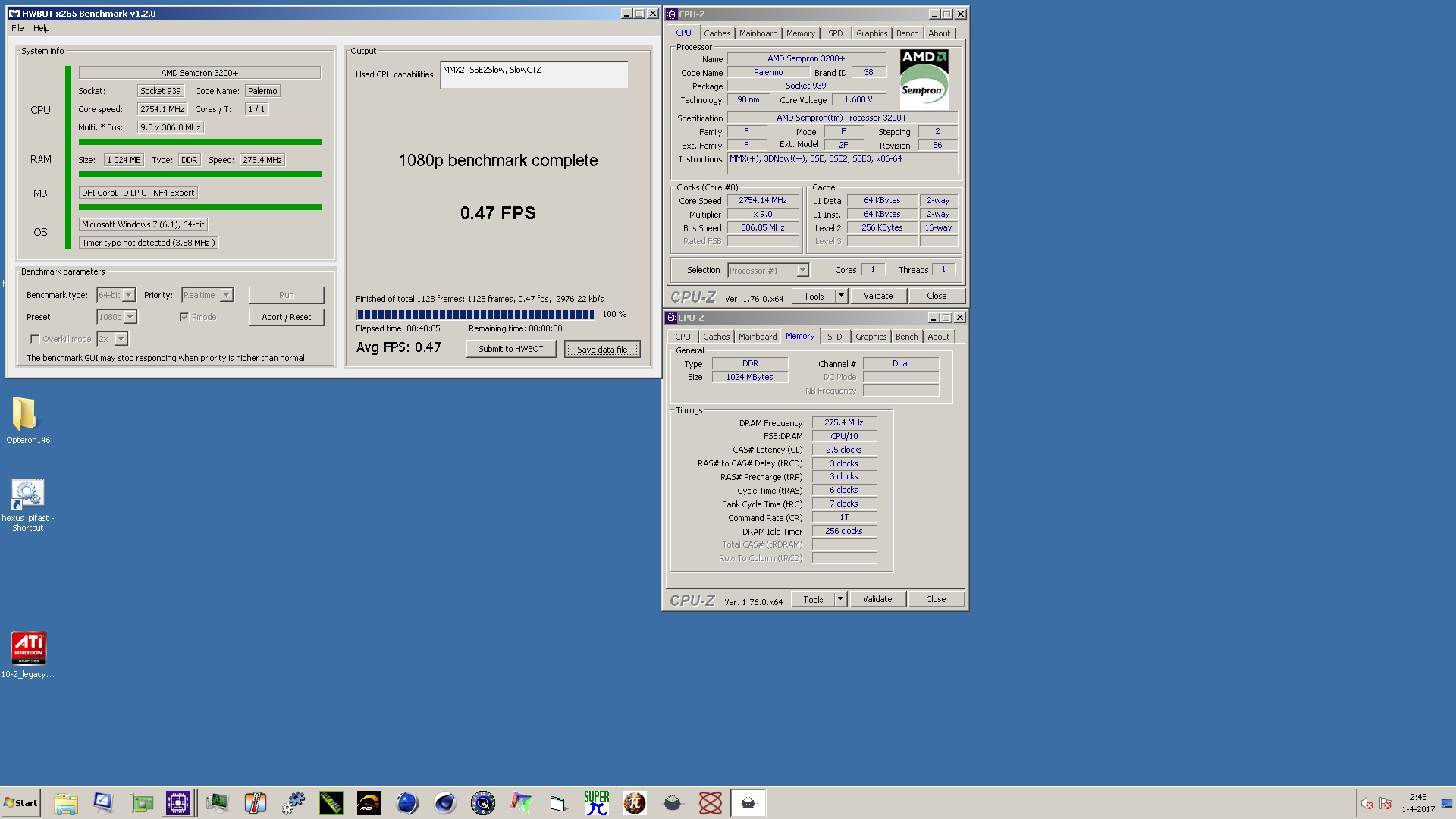
Task: Open the thermometer temperature taskbar icon
Action: 256,803
